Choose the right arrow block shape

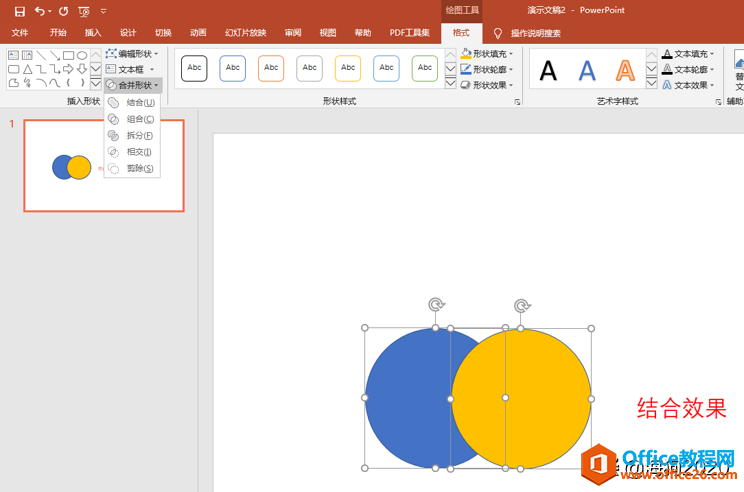pyautogui.click(x=69, y=69)
